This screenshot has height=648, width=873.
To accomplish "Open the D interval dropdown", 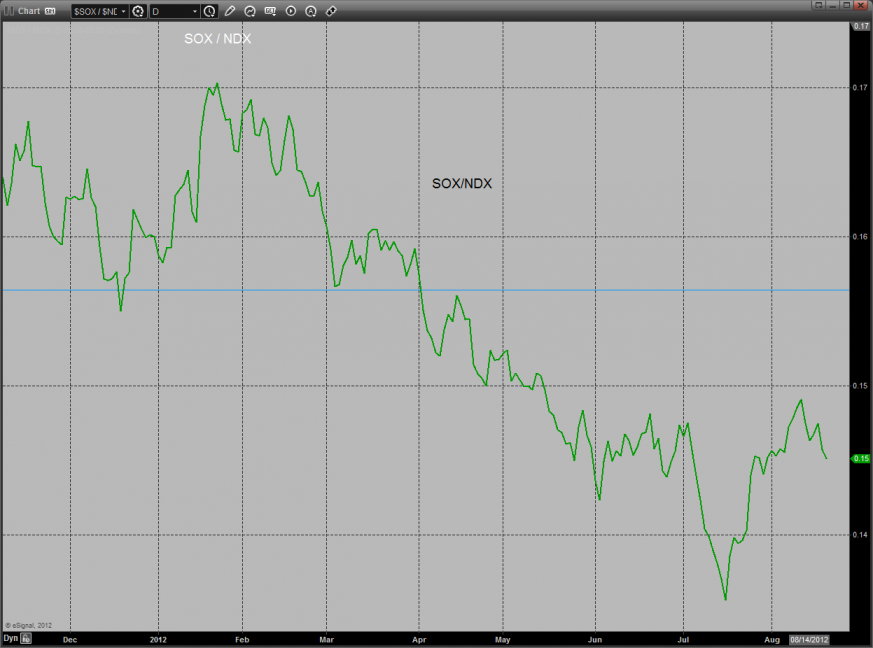I will (x=195, y=11).
